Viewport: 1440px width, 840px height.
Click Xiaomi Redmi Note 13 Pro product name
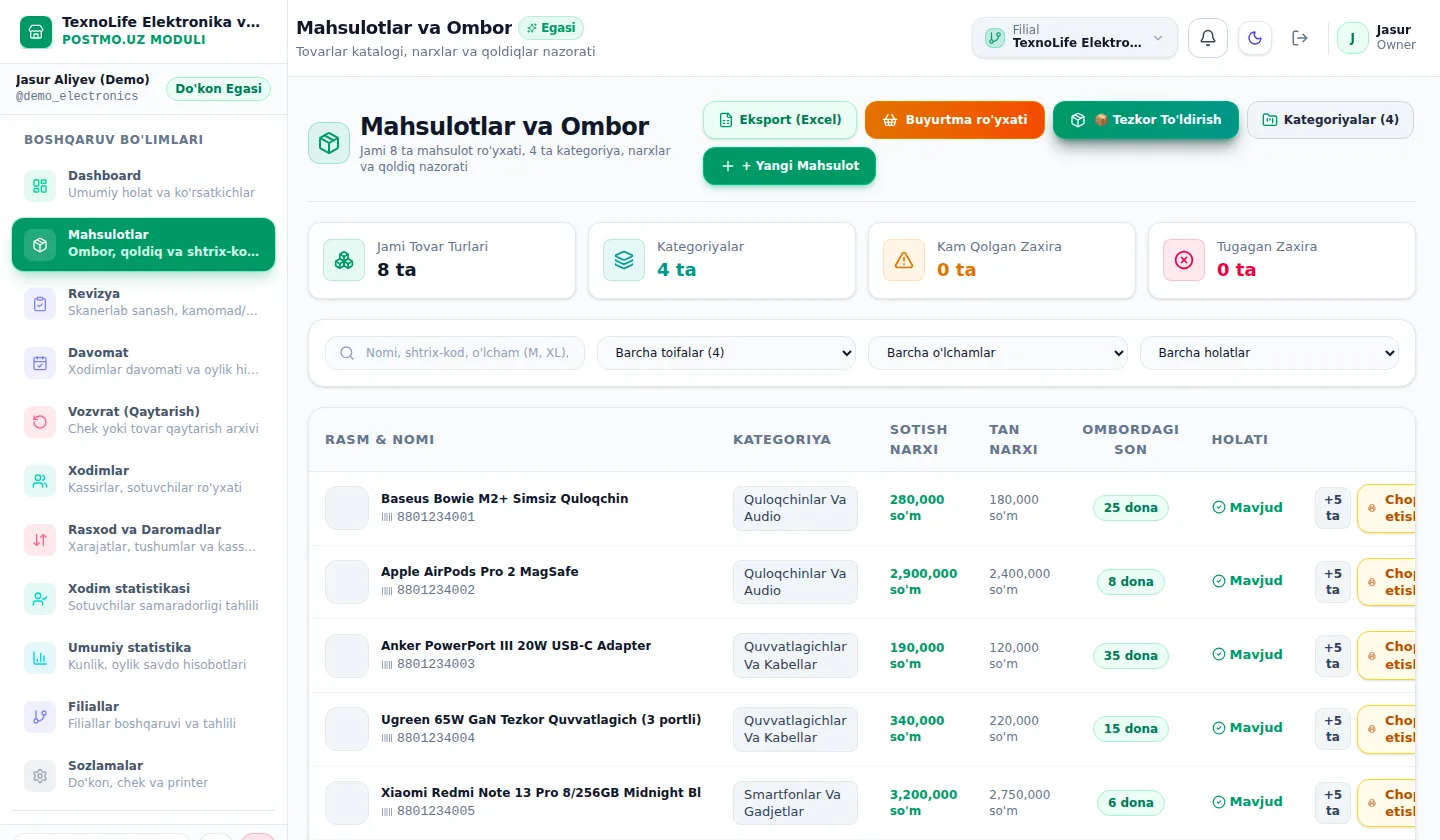(541, 793)
